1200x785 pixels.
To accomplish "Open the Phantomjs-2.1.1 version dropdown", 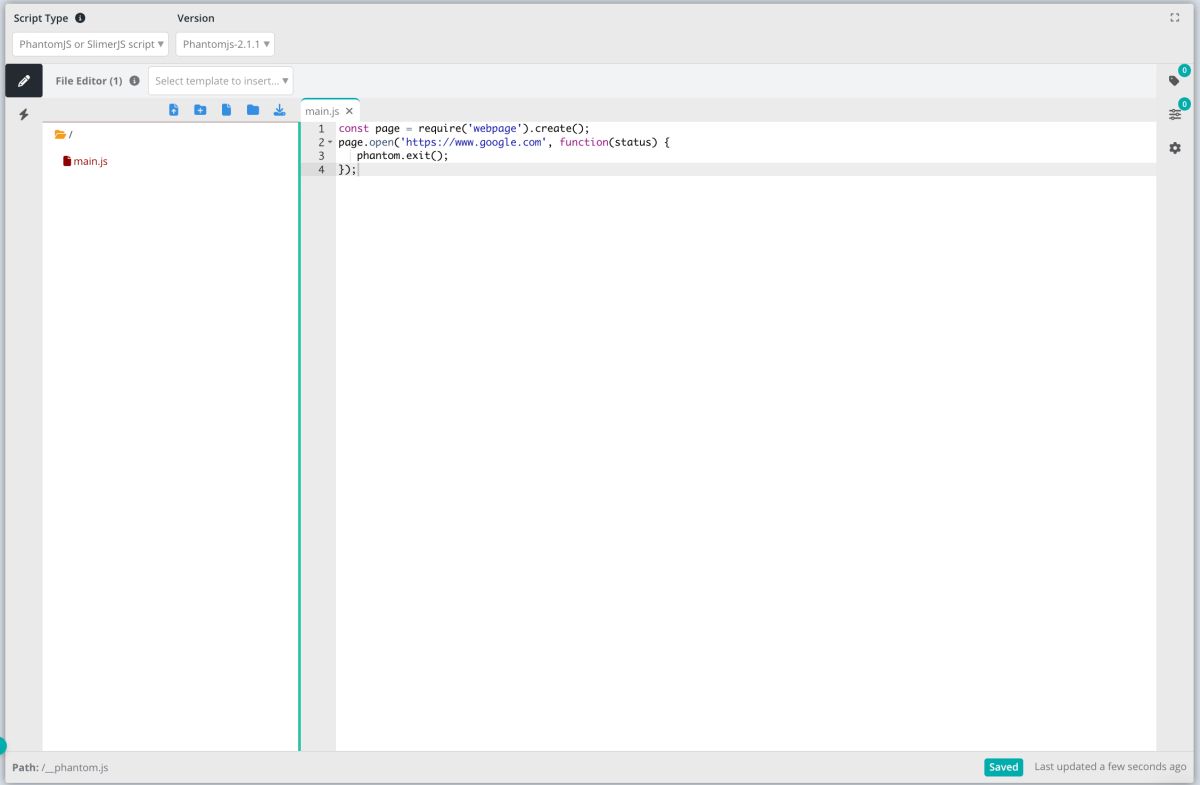I will pos(225,44).
